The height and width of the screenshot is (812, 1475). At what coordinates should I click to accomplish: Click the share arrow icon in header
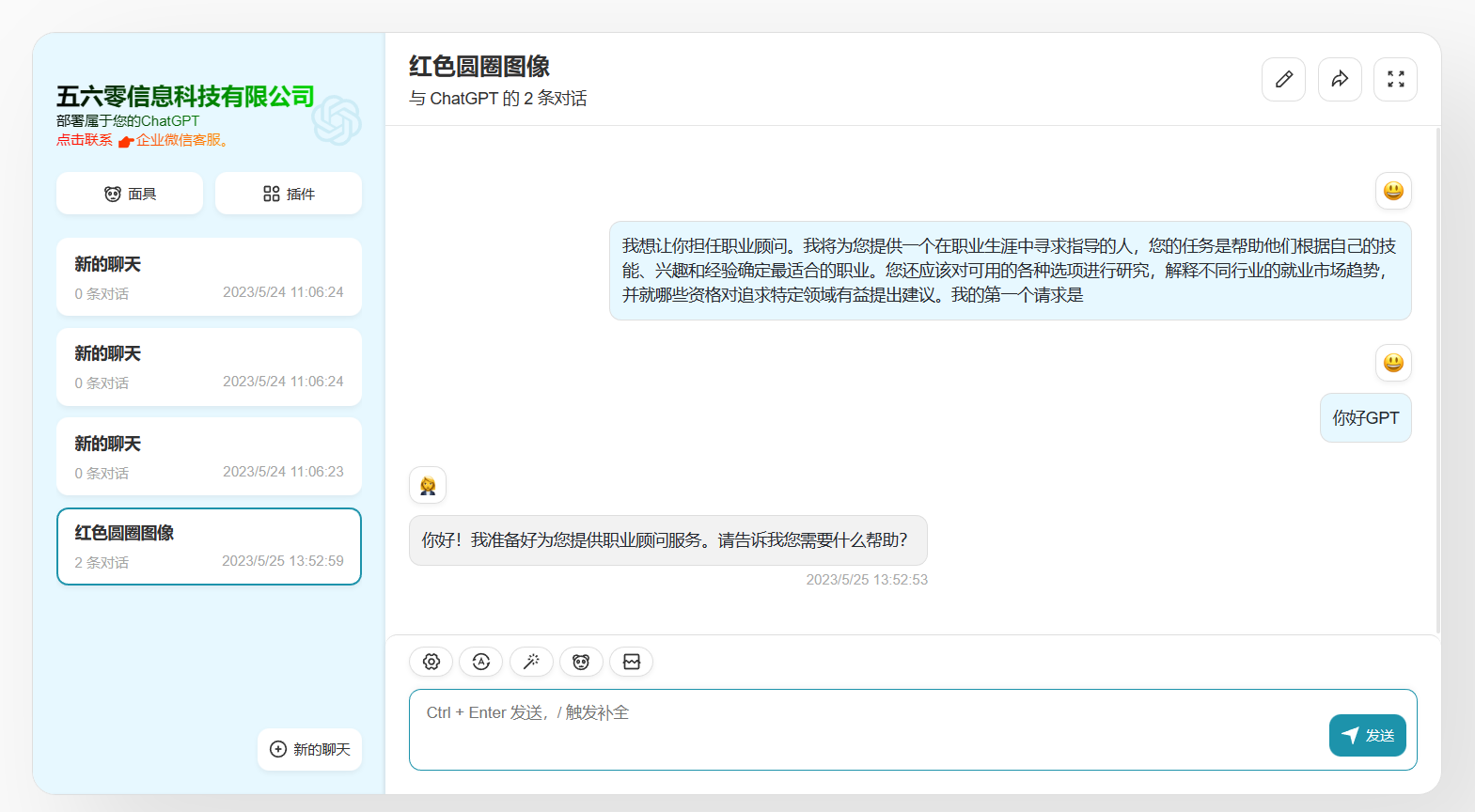[x=1340, y=80]
